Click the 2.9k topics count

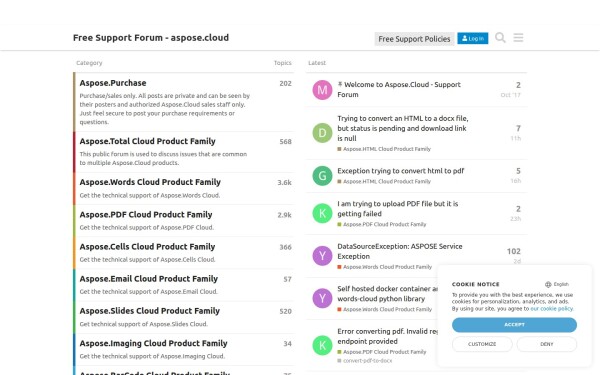click(x=284, y=215)
